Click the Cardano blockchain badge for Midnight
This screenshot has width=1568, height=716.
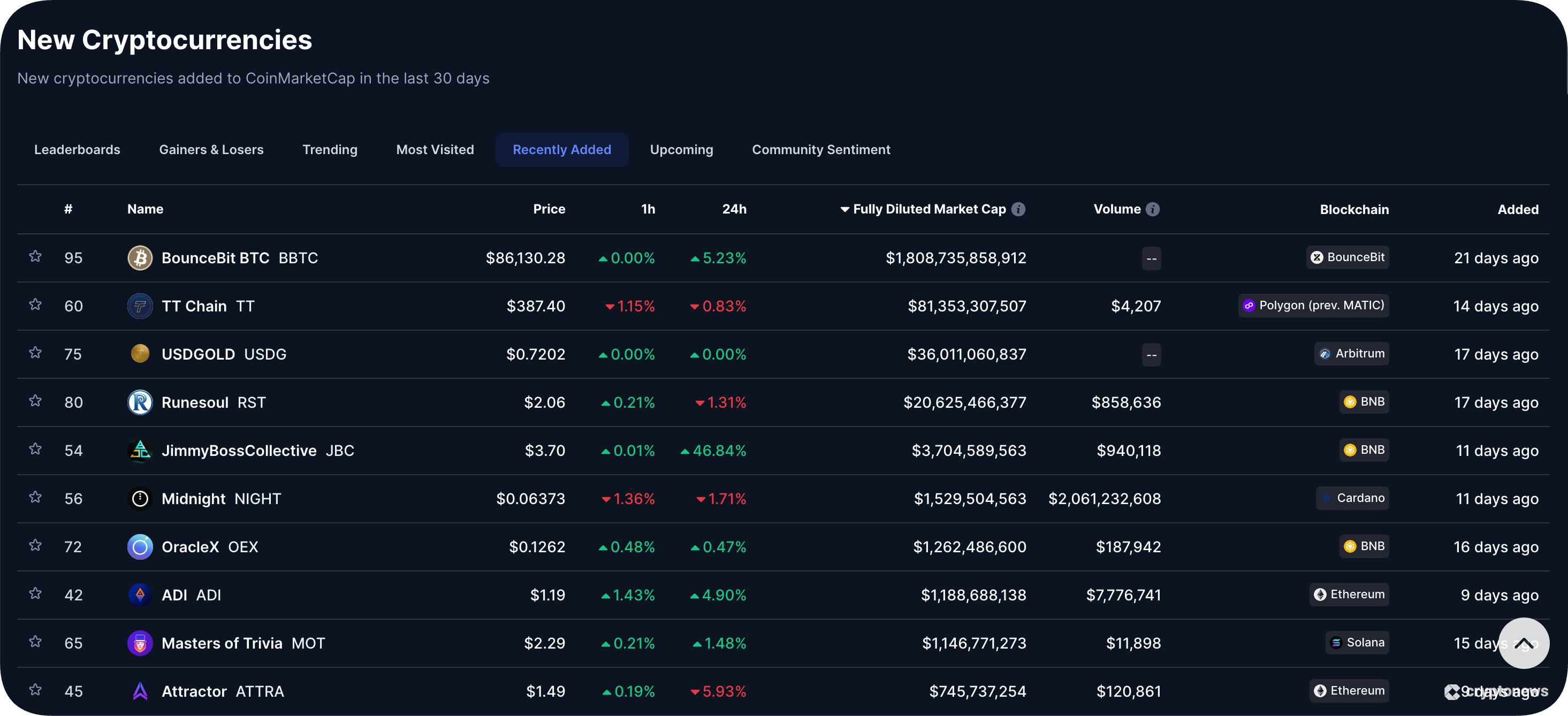(1352, 498)
